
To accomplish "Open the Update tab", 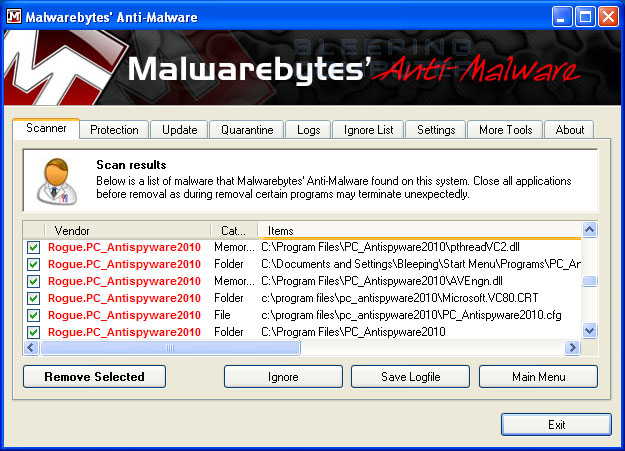I will 179,130.
